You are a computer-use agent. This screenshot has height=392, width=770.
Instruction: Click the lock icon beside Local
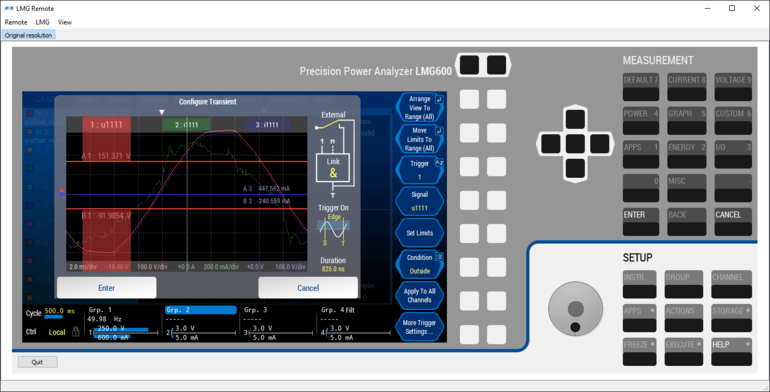point(76,332)
